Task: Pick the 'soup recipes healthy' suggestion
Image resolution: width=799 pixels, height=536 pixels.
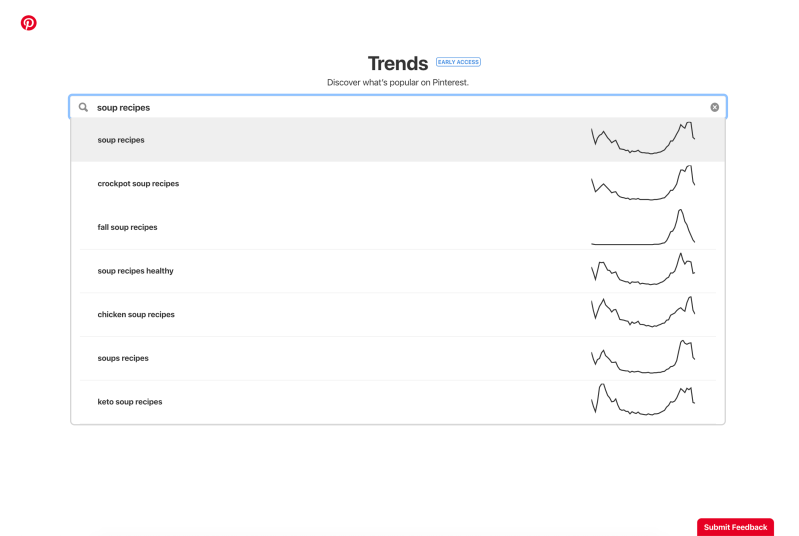Action: pos(397,271)
